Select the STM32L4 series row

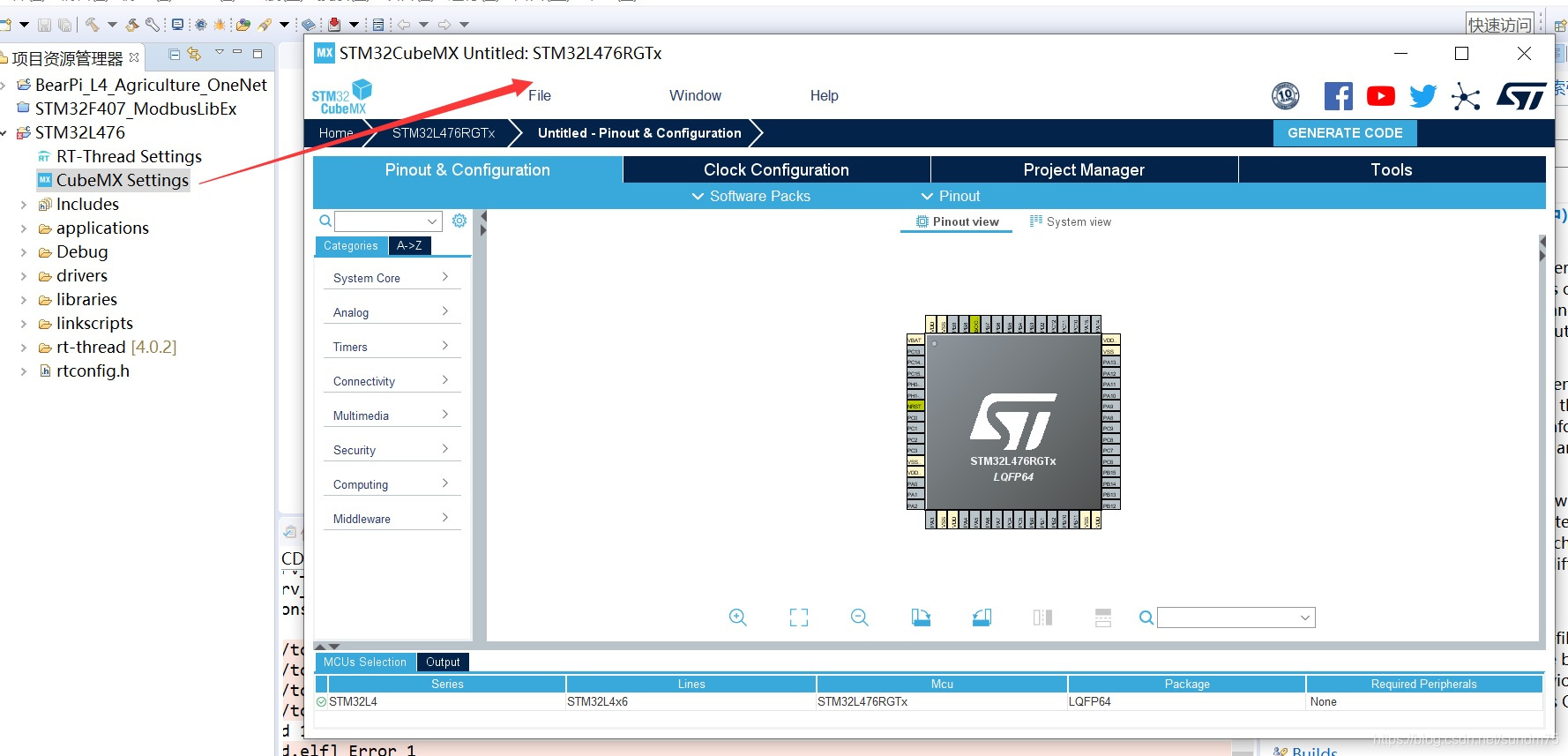coord(930,702)
